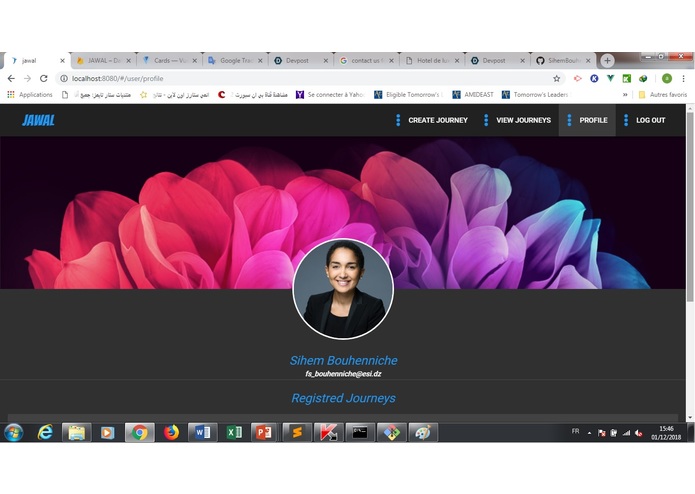Click the email fs_bouhenniche@esi.dz
The image size is (695, 494).
point(344,373)
